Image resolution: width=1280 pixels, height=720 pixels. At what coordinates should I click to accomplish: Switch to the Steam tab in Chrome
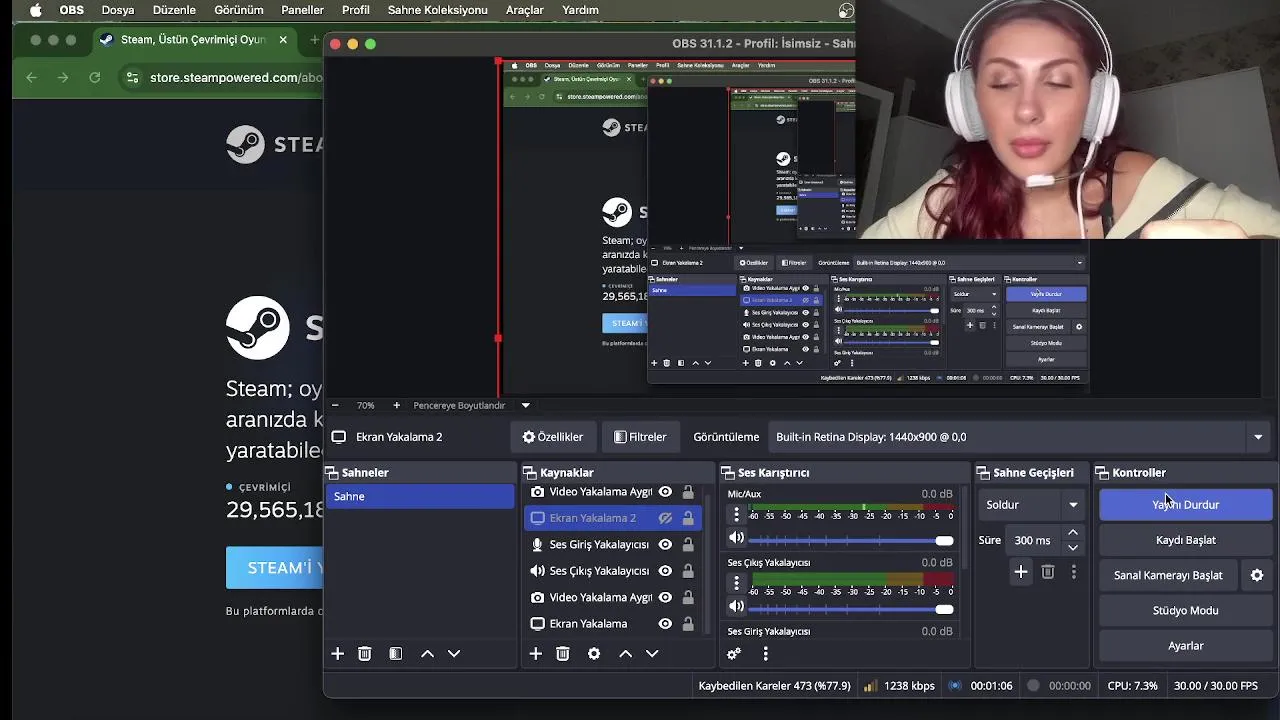point(193,40)
